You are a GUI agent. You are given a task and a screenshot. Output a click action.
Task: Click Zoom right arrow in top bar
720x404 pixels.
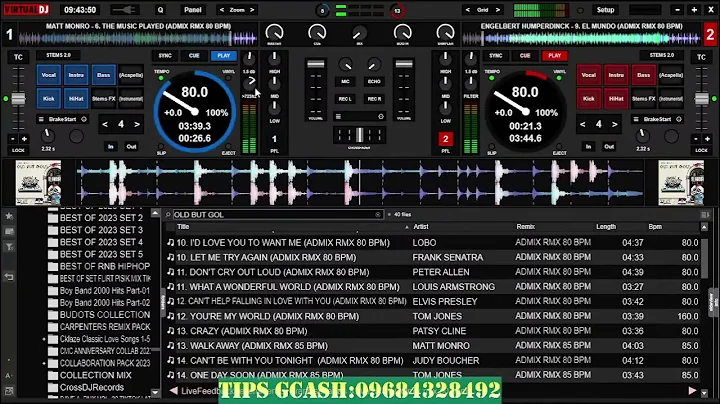(x=252, y=10)
